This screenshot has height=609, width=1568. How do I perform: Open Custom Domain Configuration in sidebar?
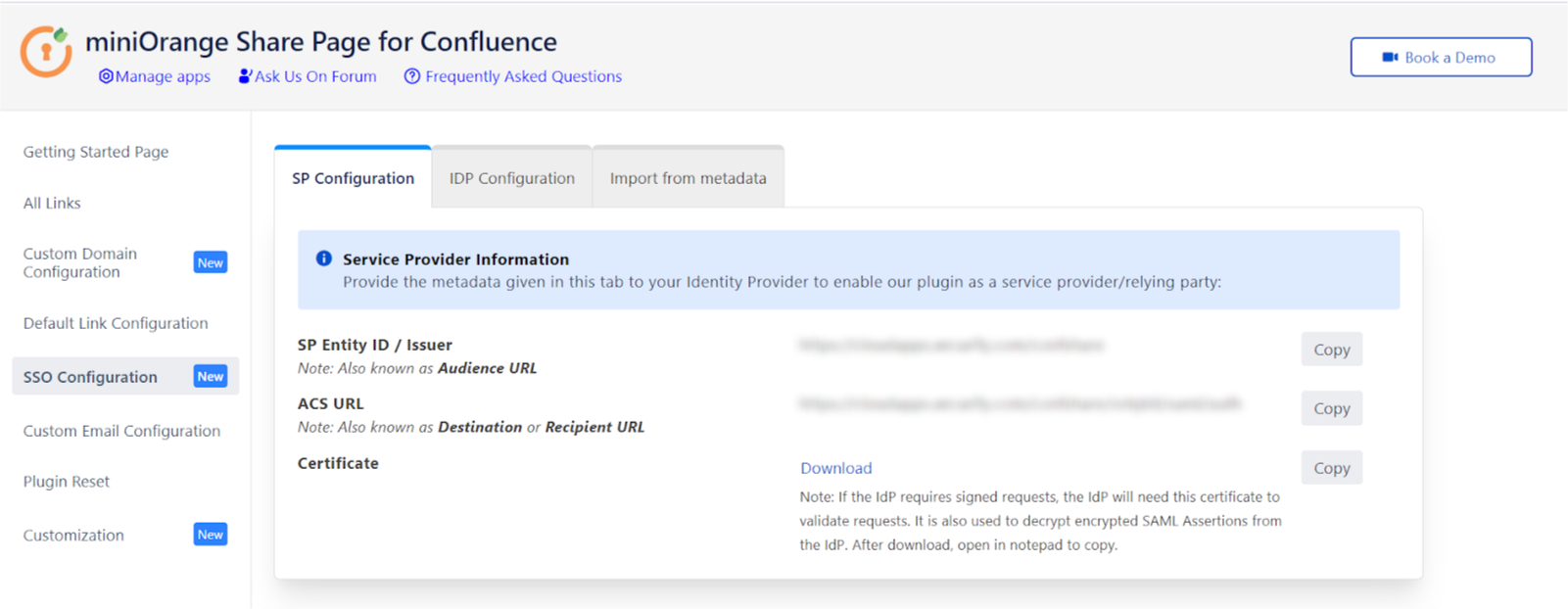click(x=80, y=262)
